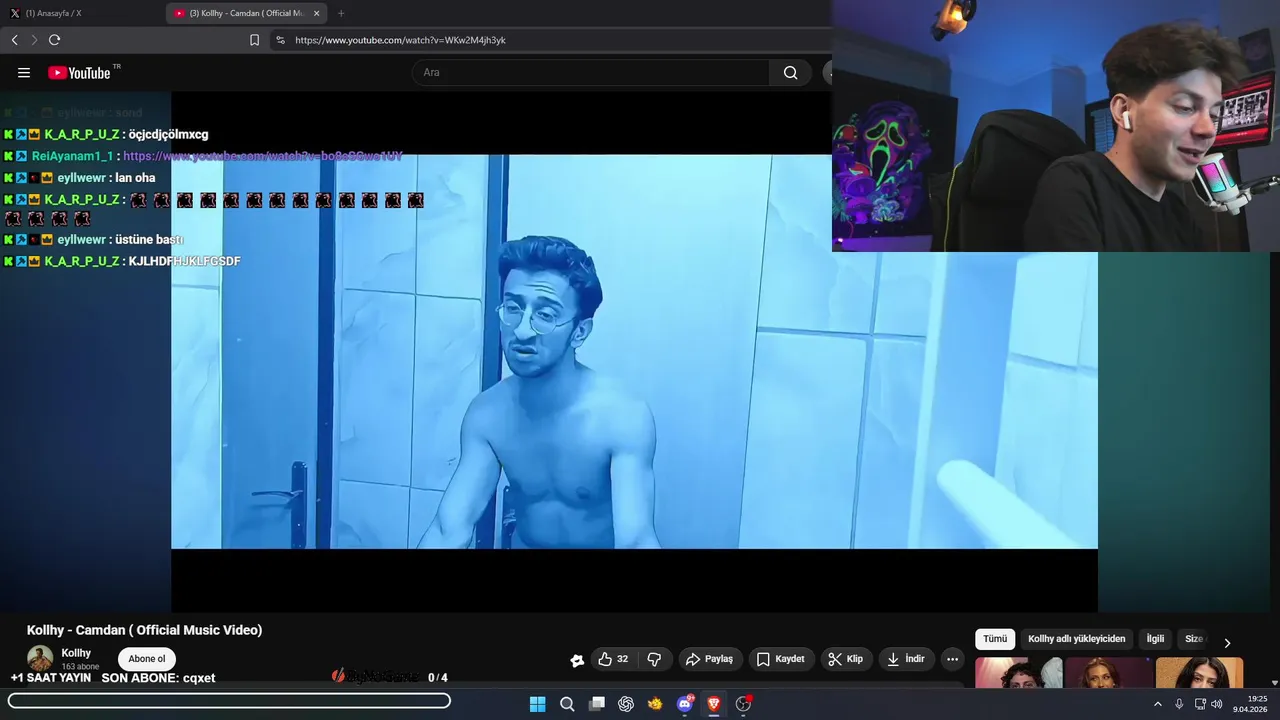
Task: Open a new browser tab
Action: click(x=341, y=13)
